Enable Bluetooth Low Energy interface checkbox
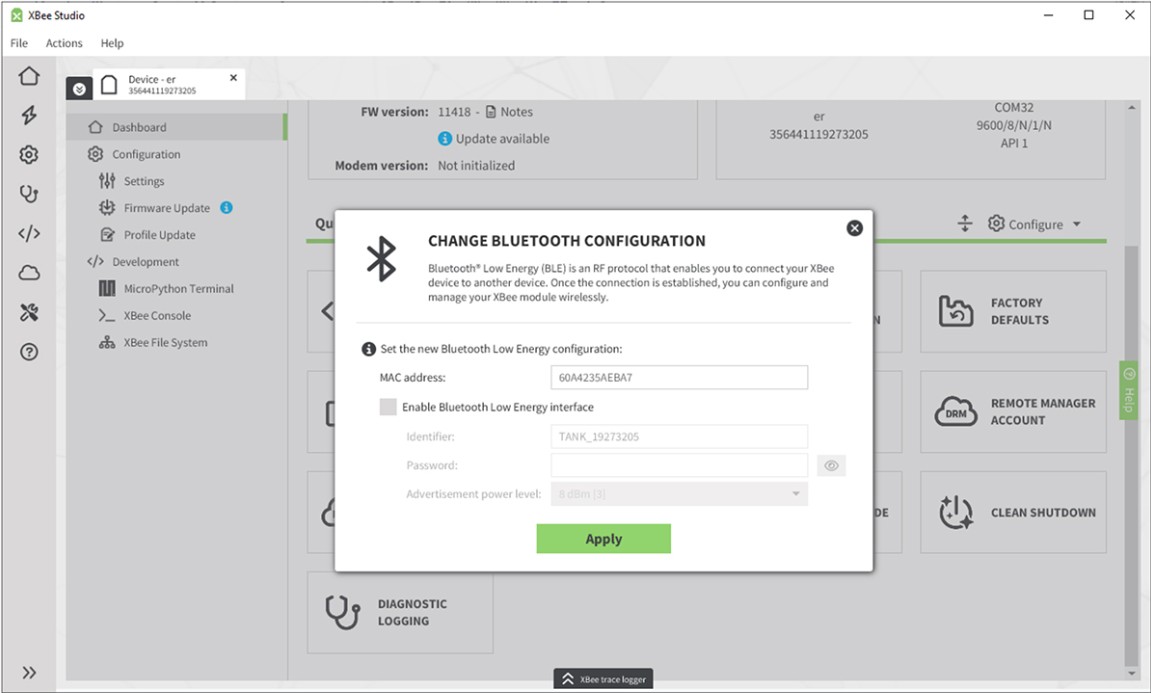The width and height of the screenshot is (1151, 693). pos(388,407)
